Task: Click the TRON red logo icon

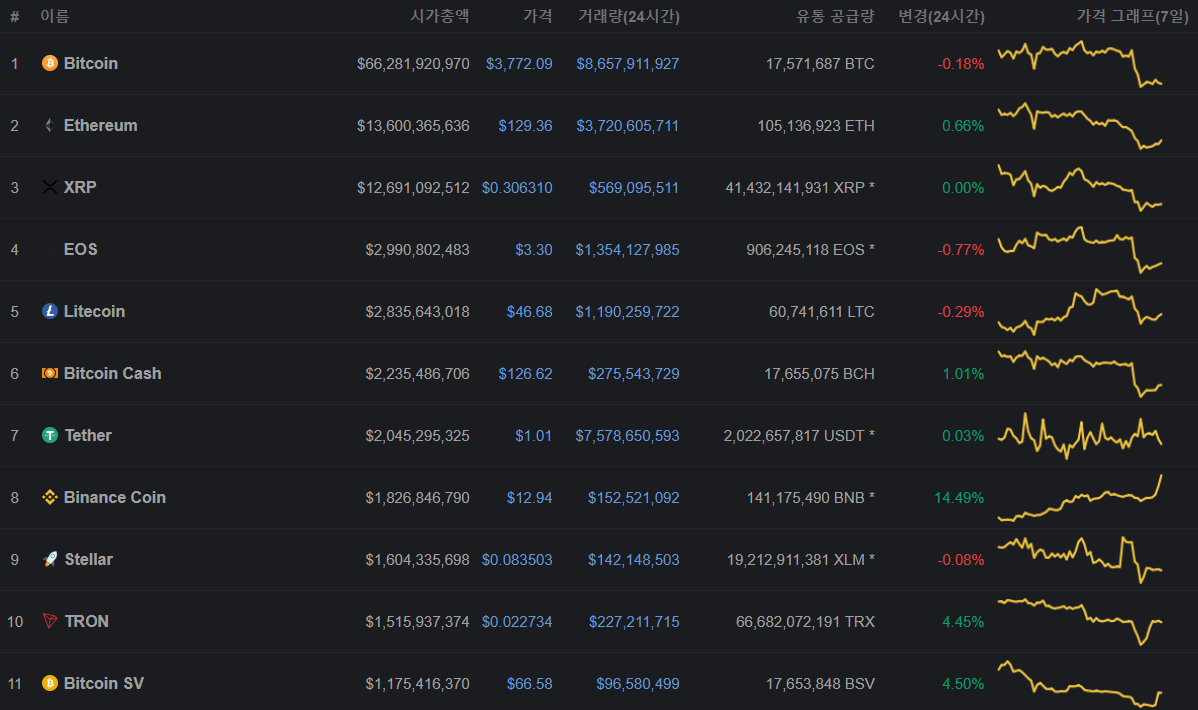Action: pos(50,621)
